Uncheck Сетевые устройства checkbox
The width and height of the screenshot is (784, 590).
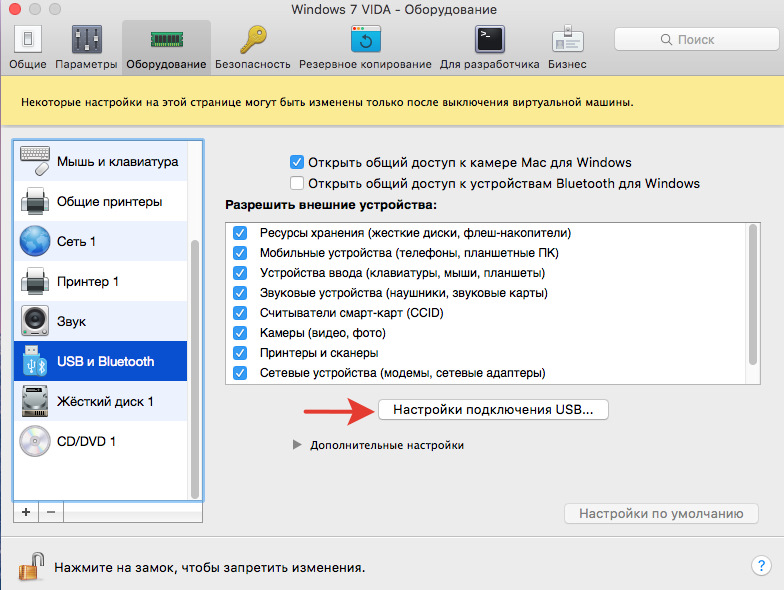coord(240,373)
